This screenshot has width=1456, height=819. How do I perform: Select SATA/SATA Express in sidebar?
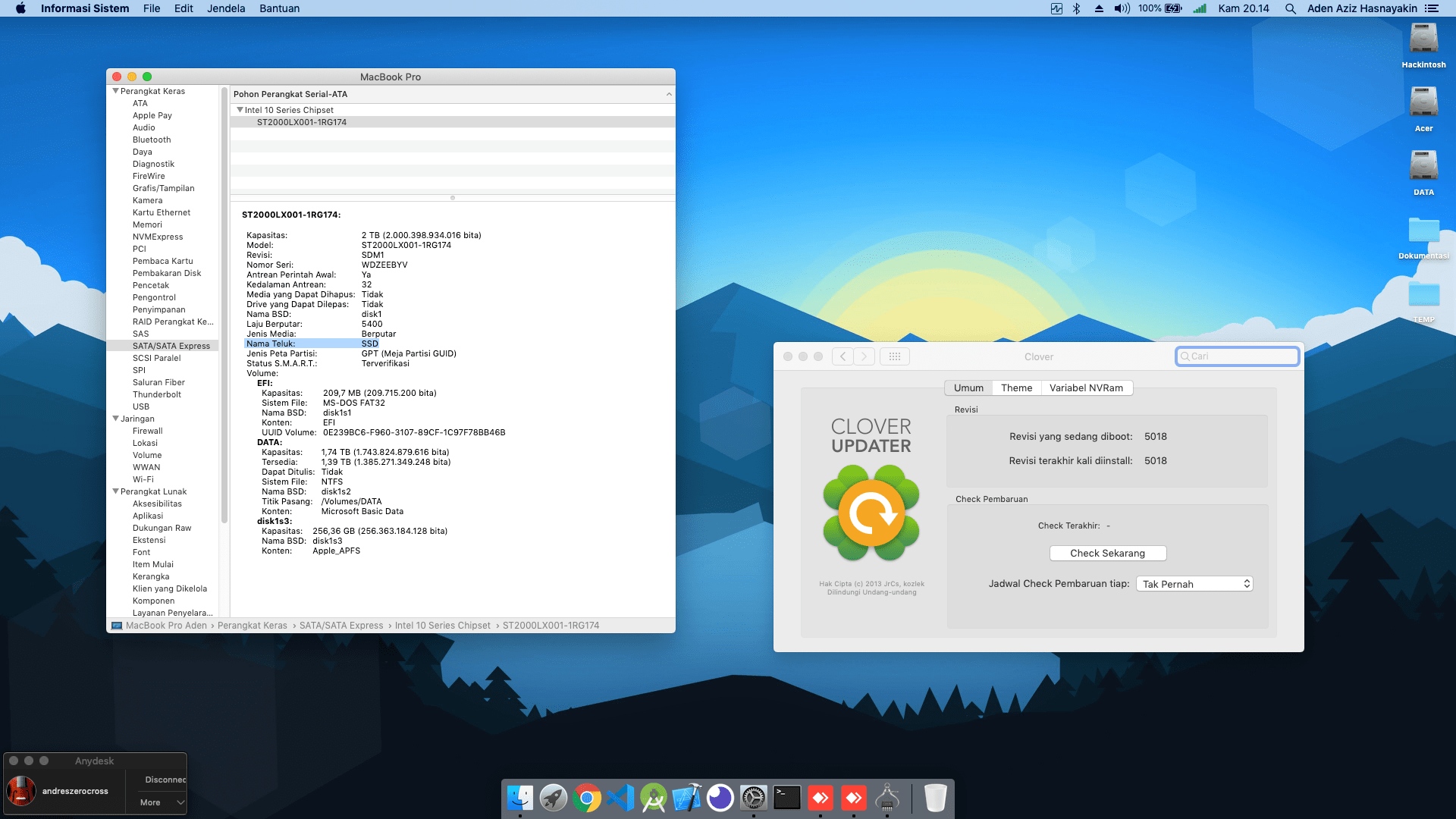[163, 346]
